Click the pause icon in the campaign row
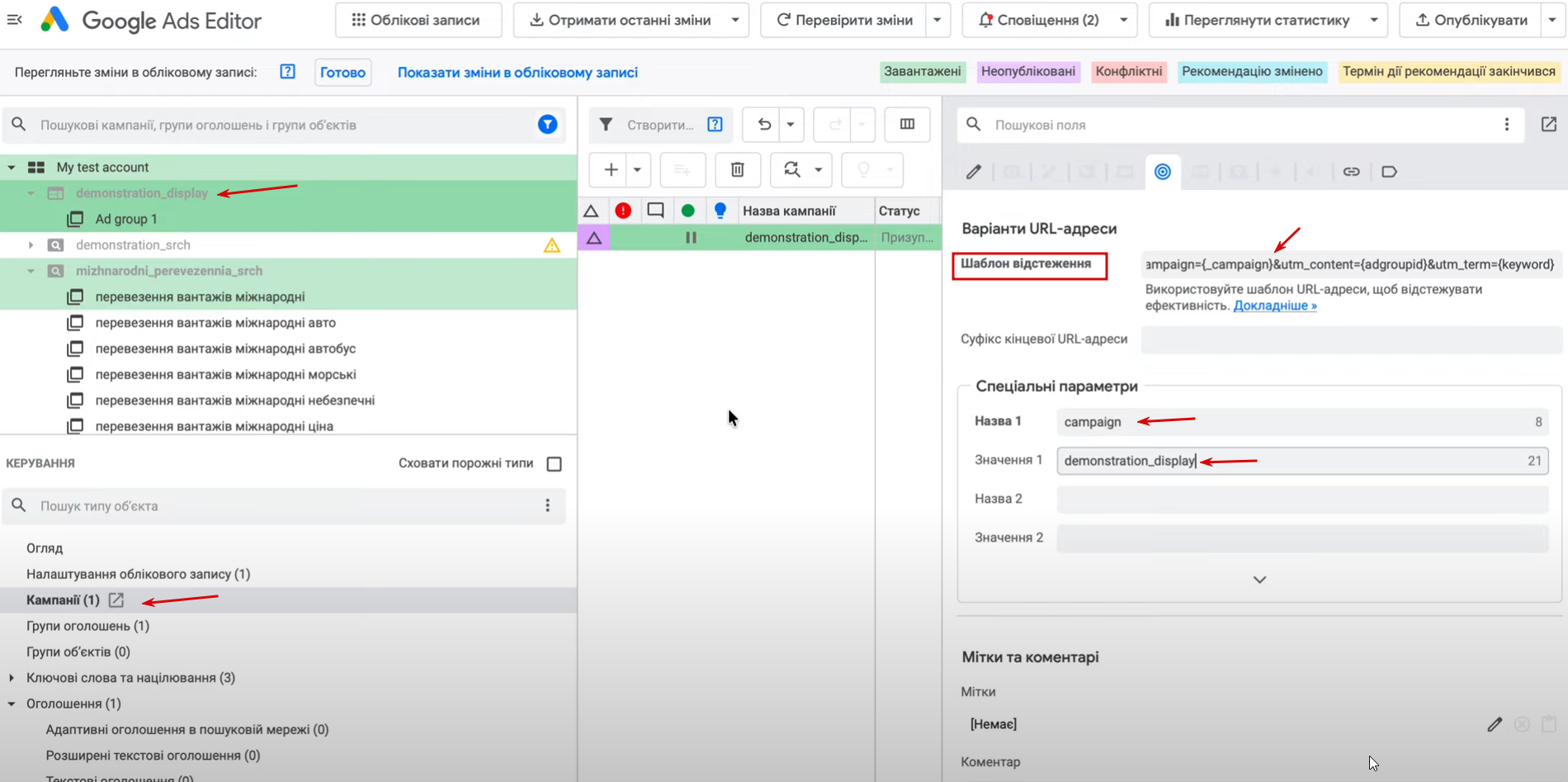 click(691, 238)
